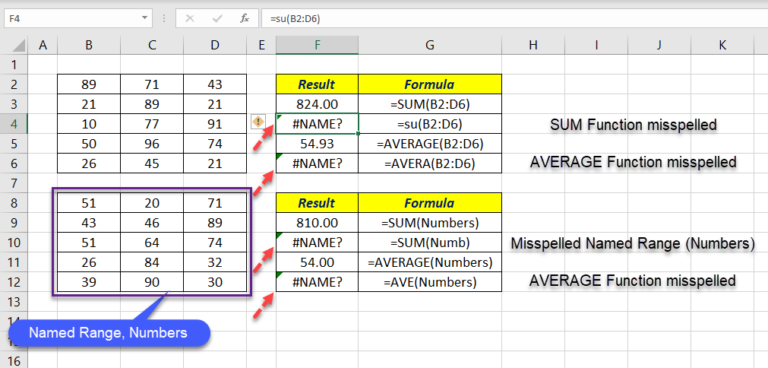Image resolution: width=768 pixels, height=368 pixels.
Task: Click the cell with =SUM(Numb)
Action: [x=430, y=243]
